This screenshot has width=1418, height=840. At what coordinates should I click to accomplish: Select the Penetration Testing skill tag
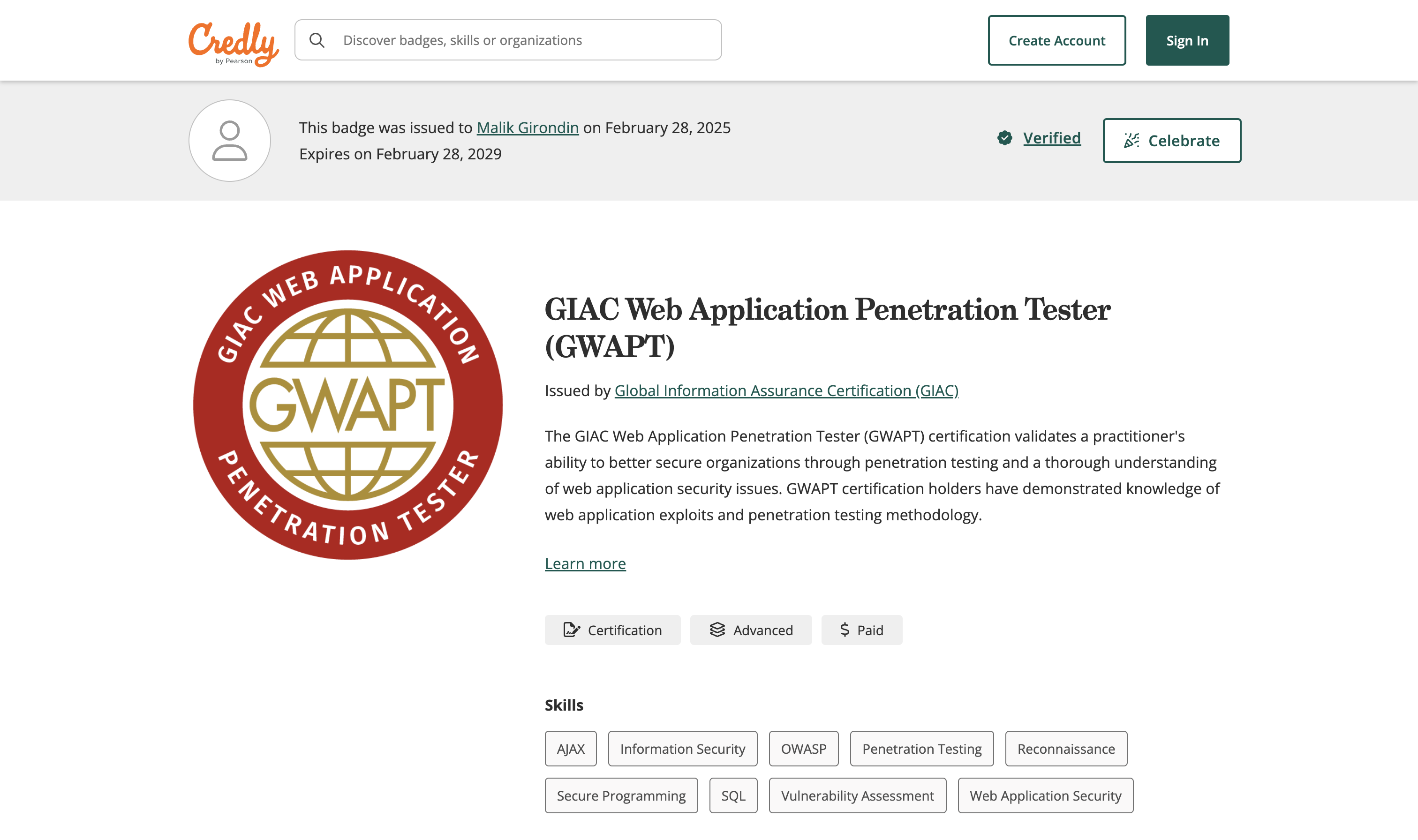tap(921, 748)
